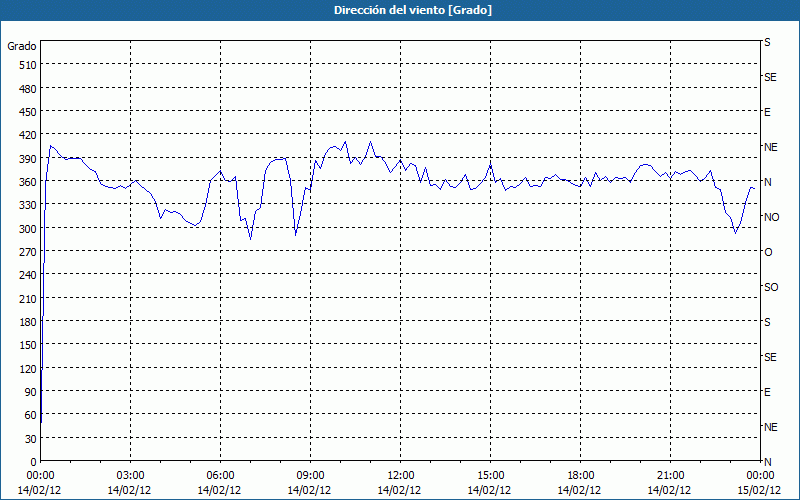Click the 'NE' compass label near 405 level
Image resolution: width=800 pixels, height=500 pixels.
[770, 147]
